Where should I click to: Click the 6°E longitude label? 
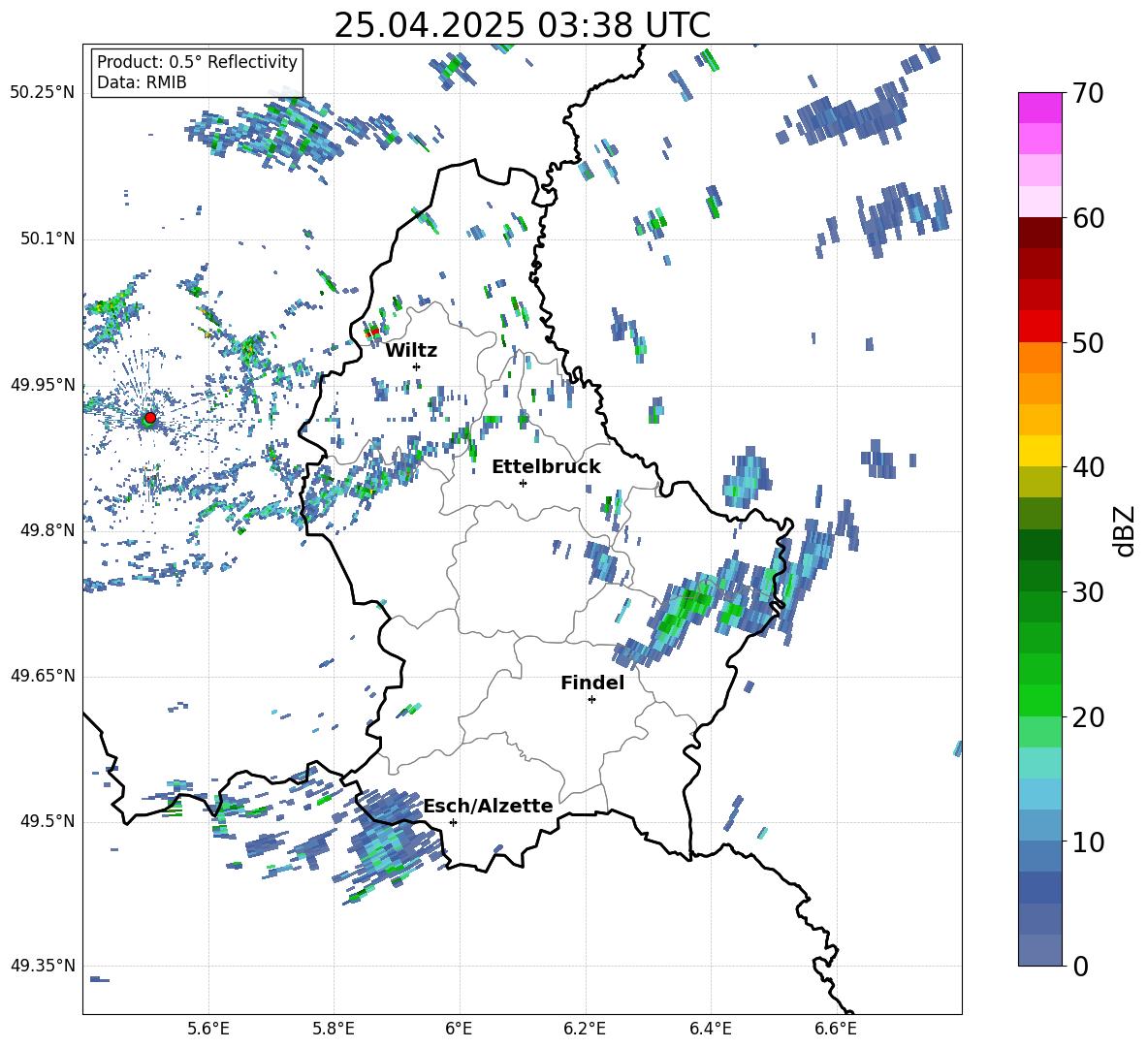coord(459,1029)
